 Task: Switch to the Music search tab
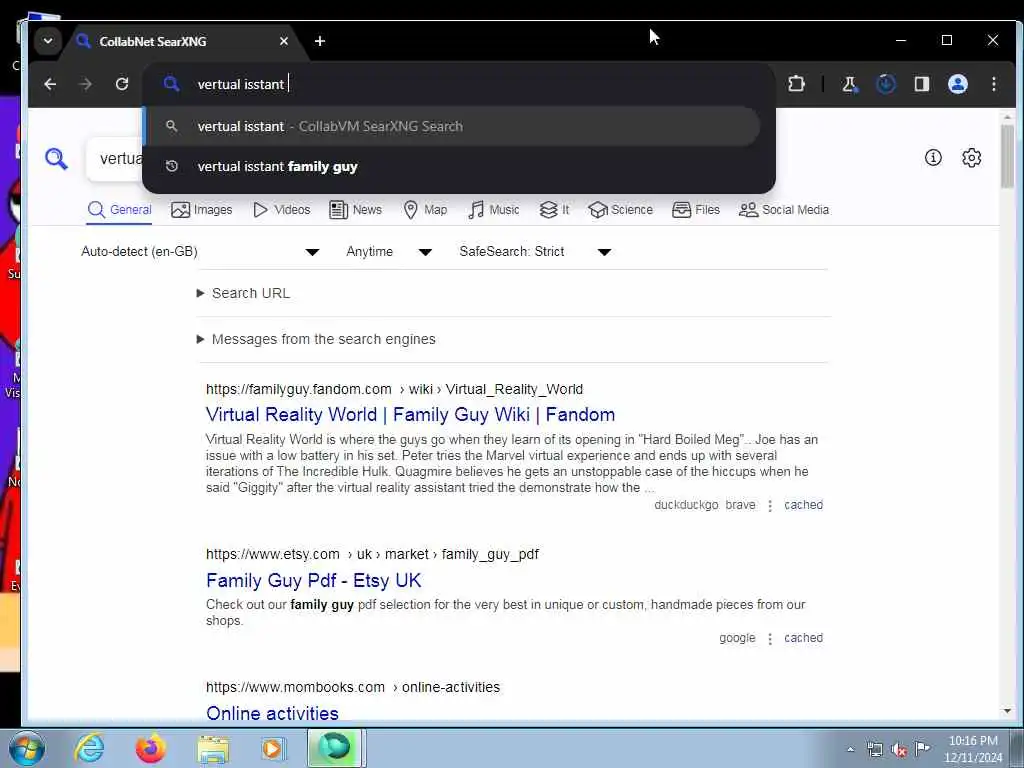coord(494,210)
